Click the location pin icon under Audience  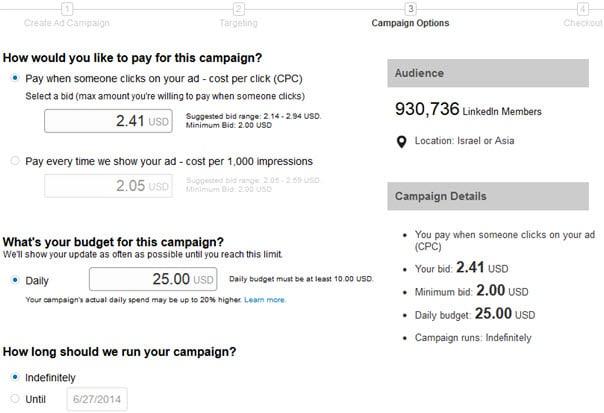[401, 142]
